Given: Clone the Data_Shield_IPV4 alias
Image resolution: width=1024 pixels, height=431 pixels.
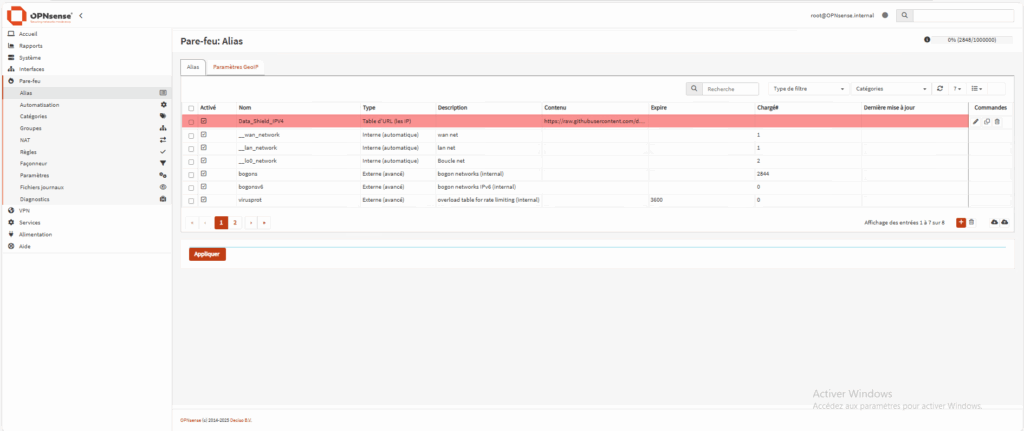Looking at the screenshot, I should pyautogui.click(x=986, y=121).
